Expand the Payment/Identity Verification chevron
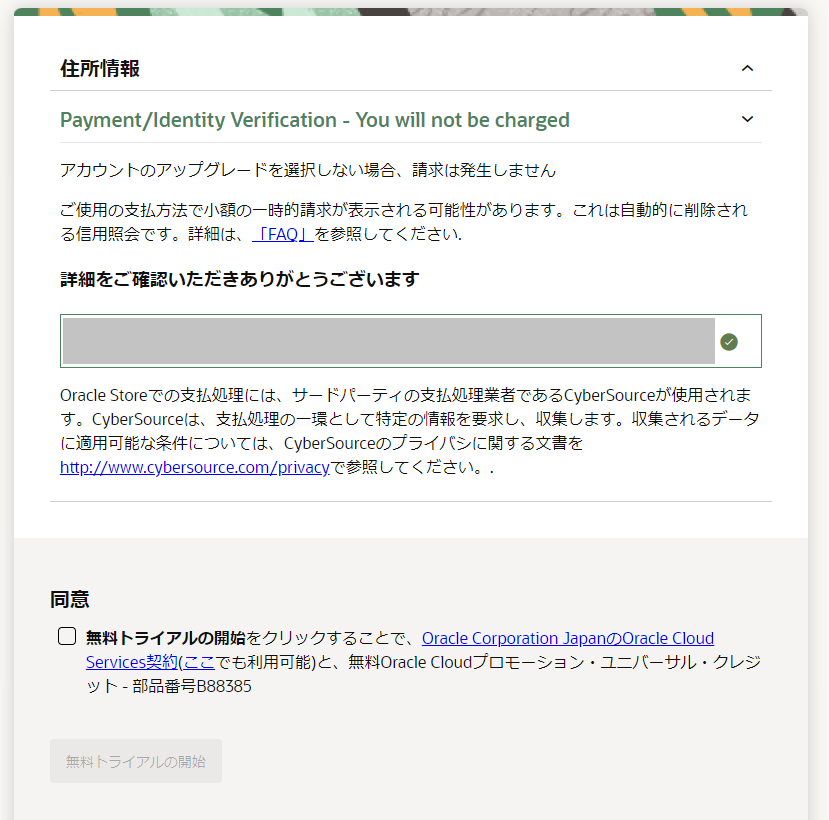 747,119
